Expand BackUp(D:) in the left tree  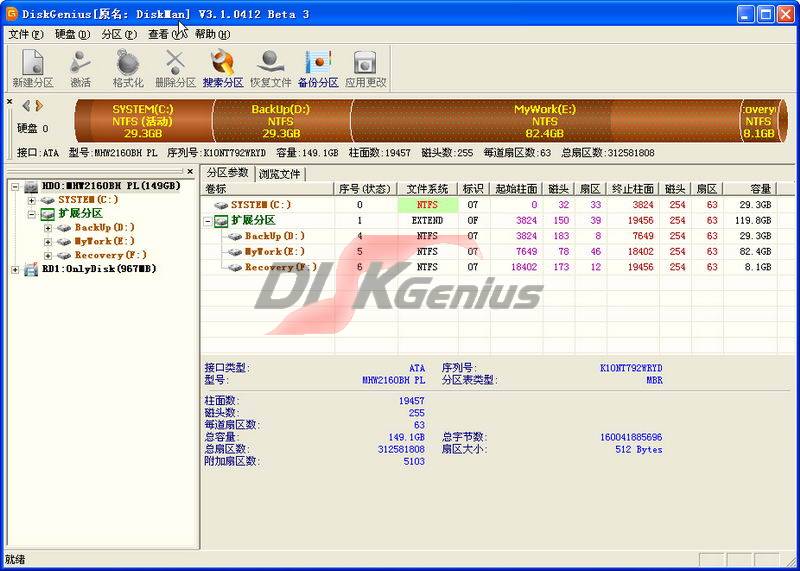[48, 228]
